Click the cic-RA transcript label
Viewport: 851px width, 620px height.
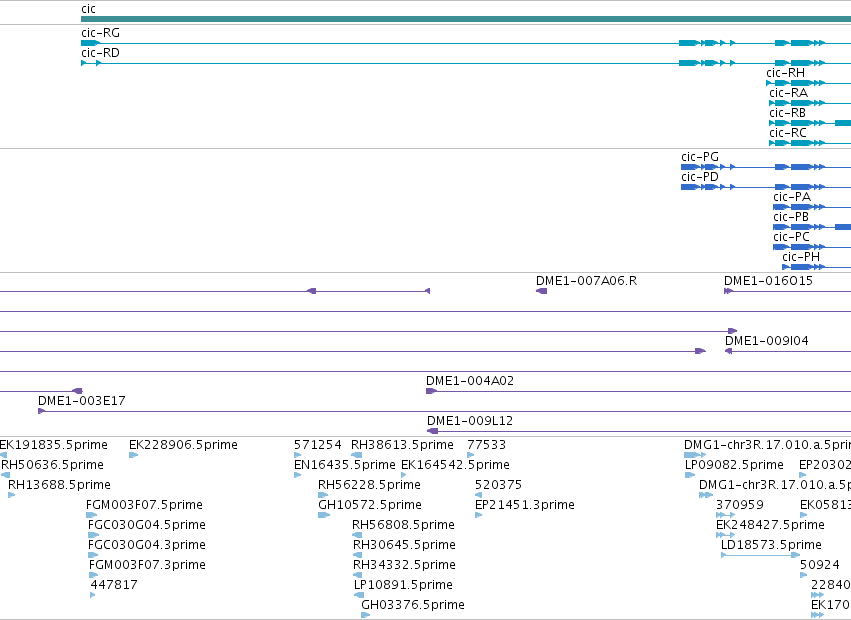pos(788,93)
